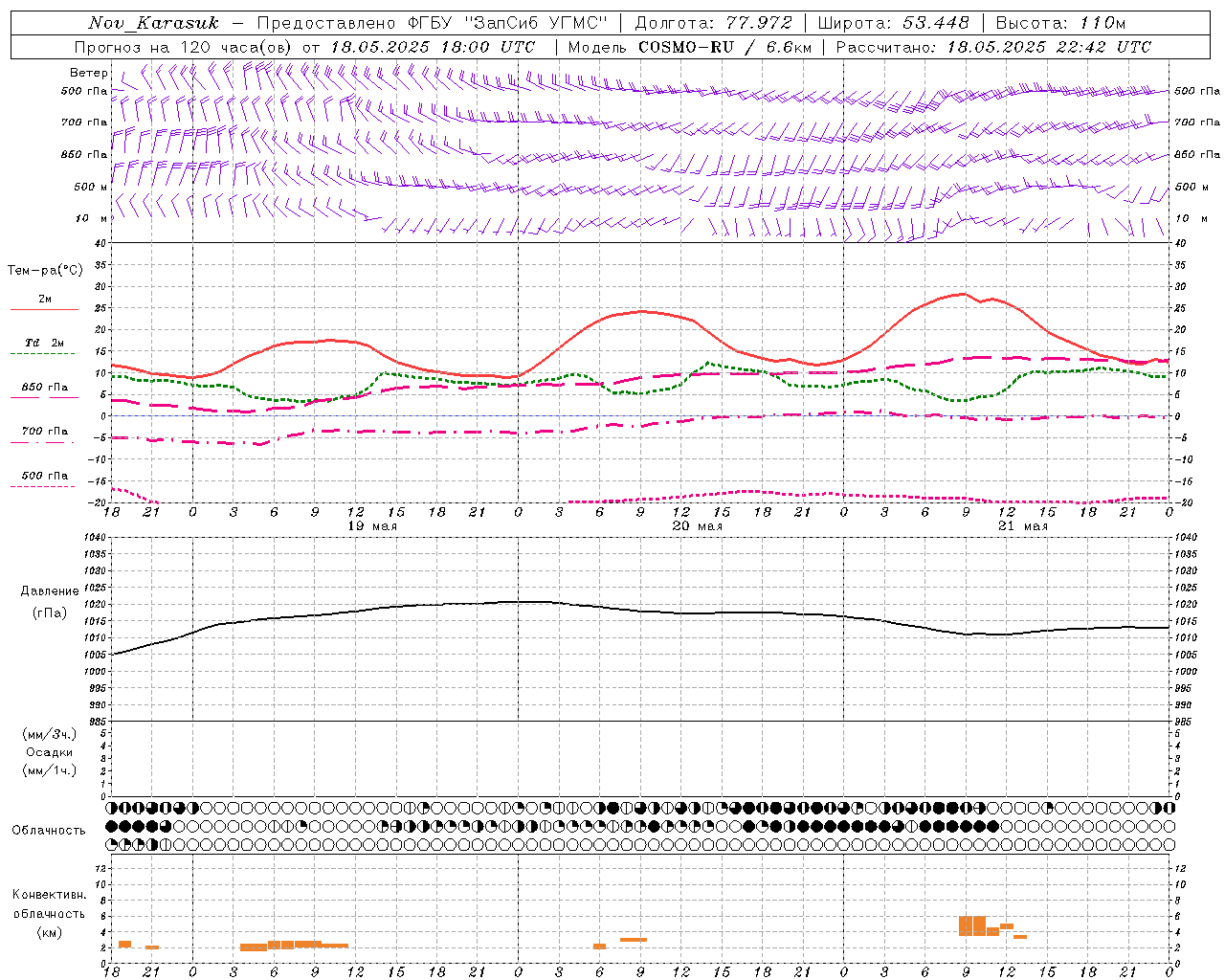1225x980 pixels.
Task: Select the (мм/3ч.) precipitation unit label
Action: tap(50, 734)
